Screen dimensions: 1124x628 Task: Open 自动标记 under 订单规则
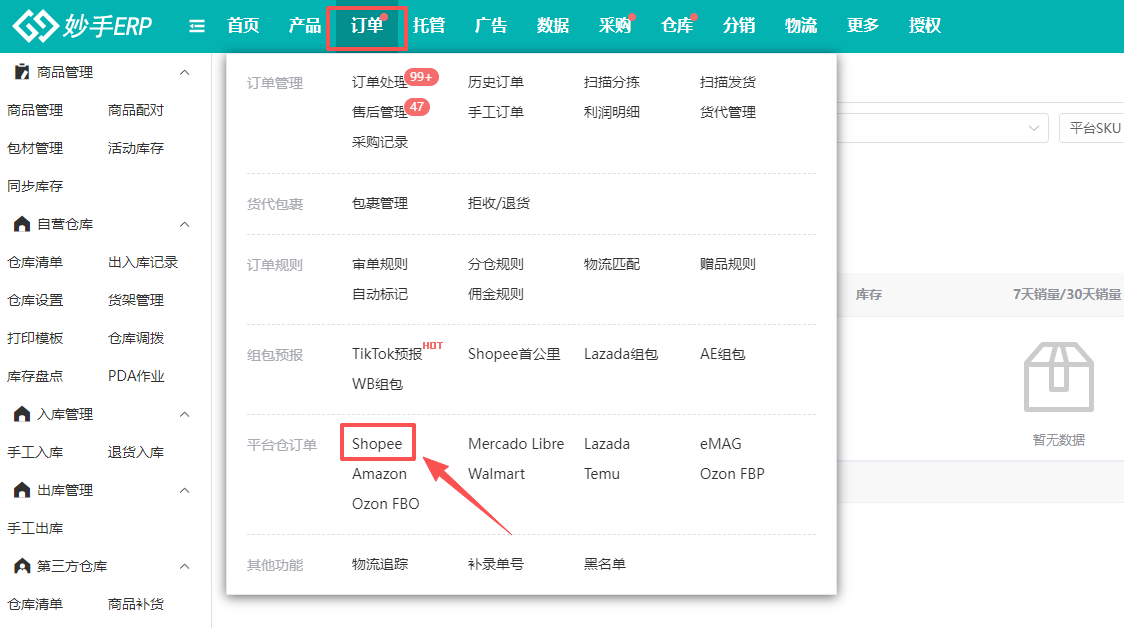[x=380, y=295]
